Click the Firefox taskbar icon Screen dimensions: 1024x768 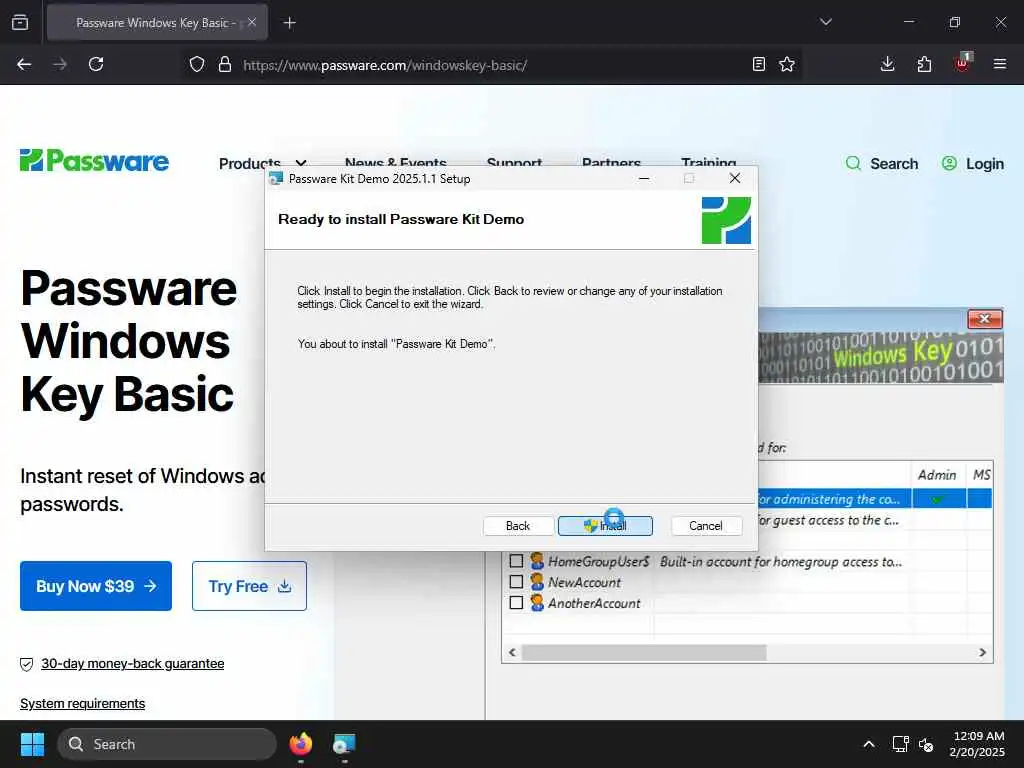click(300, 744)
